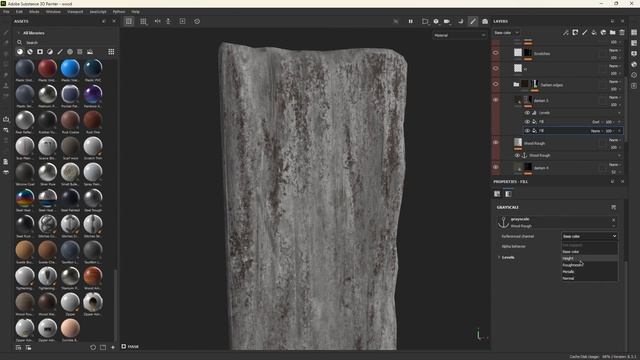This screenshot has height=360, width=640.
Task: Choose Normal in referenced channel list
Action: point(589,278)
